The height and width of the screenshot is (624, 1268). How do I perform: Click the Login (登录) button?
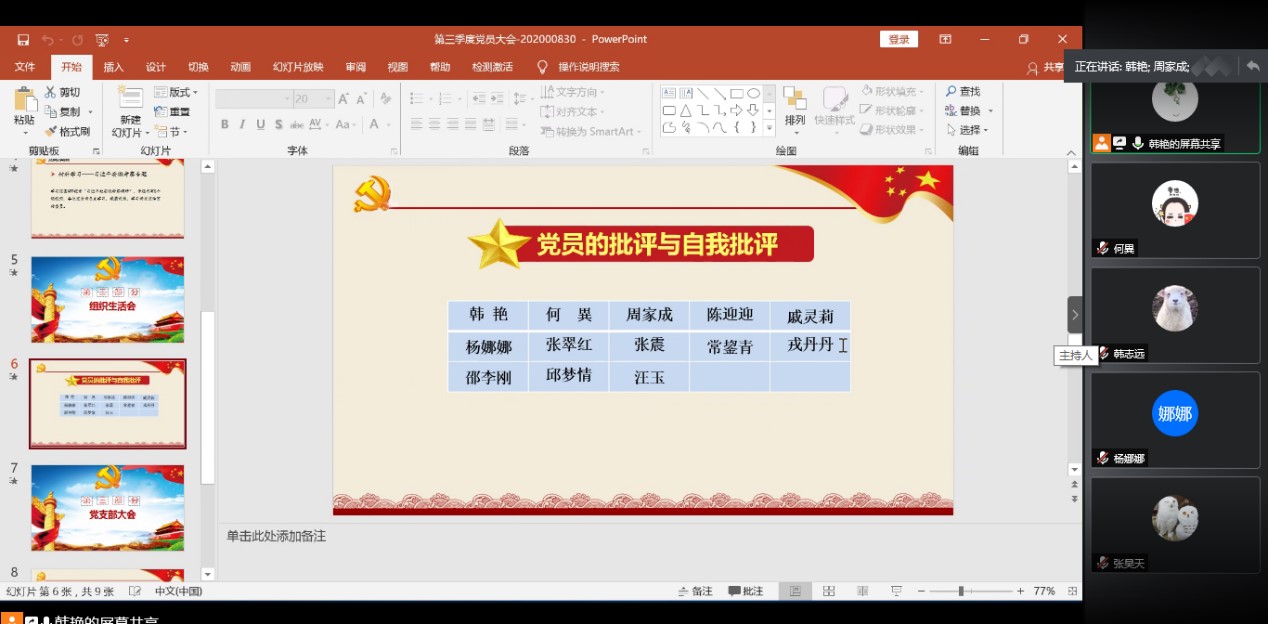(x=898, y=39)
